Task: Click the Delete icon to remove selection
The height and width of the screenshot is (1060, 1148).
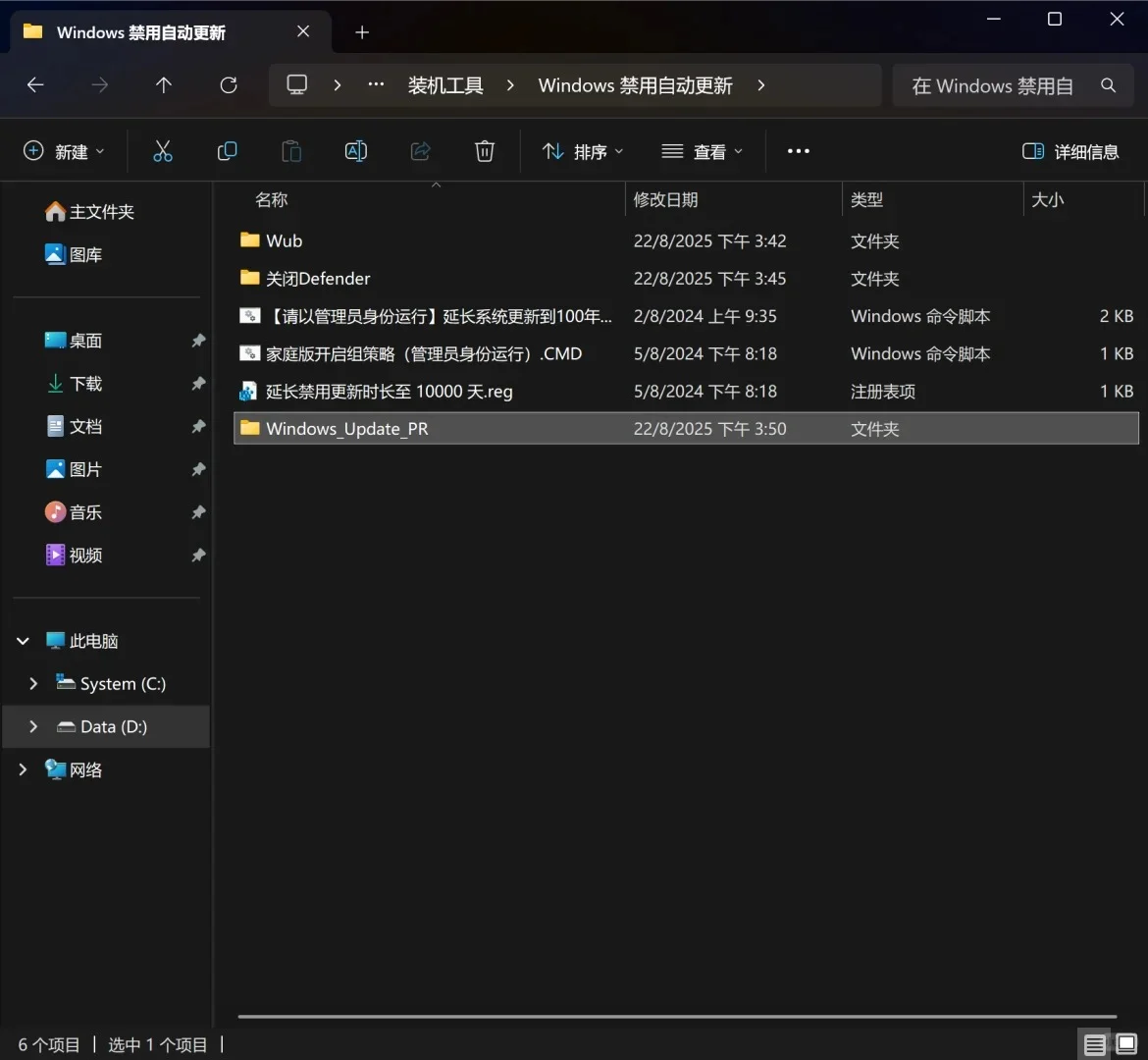Action: click(484, 151)
